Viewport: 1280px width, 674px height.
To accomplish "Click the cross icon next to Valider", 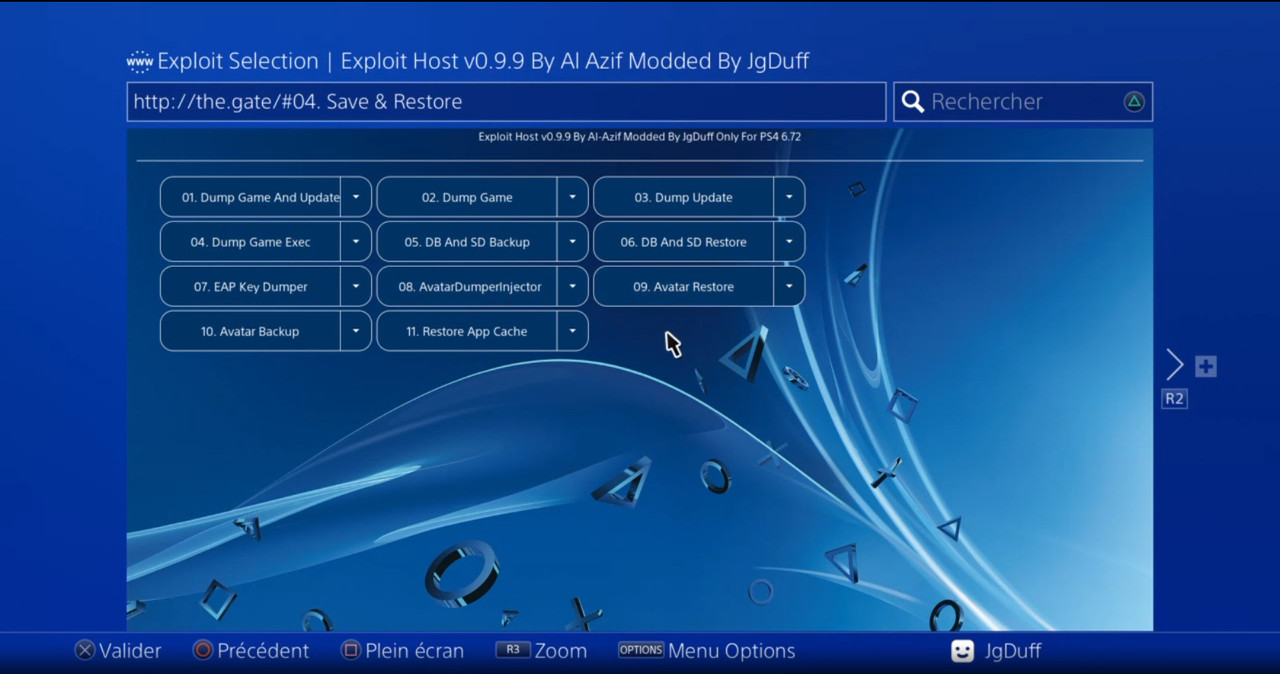I will (x=85, y=651).
